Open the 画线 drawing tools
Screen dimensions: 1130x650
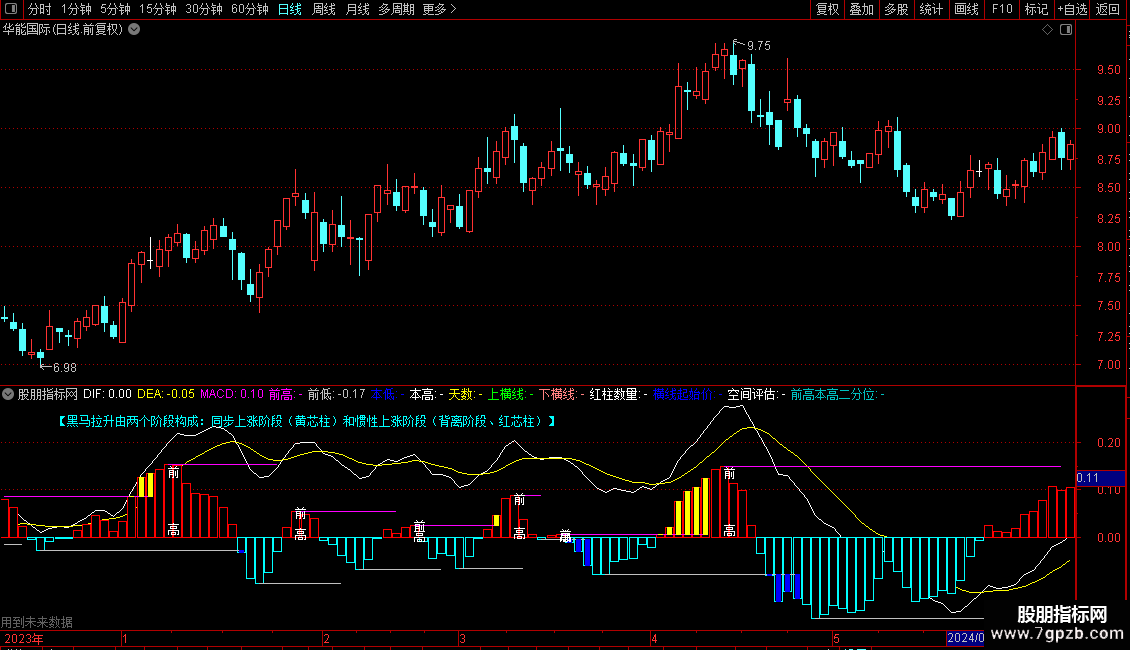[966, 9]
